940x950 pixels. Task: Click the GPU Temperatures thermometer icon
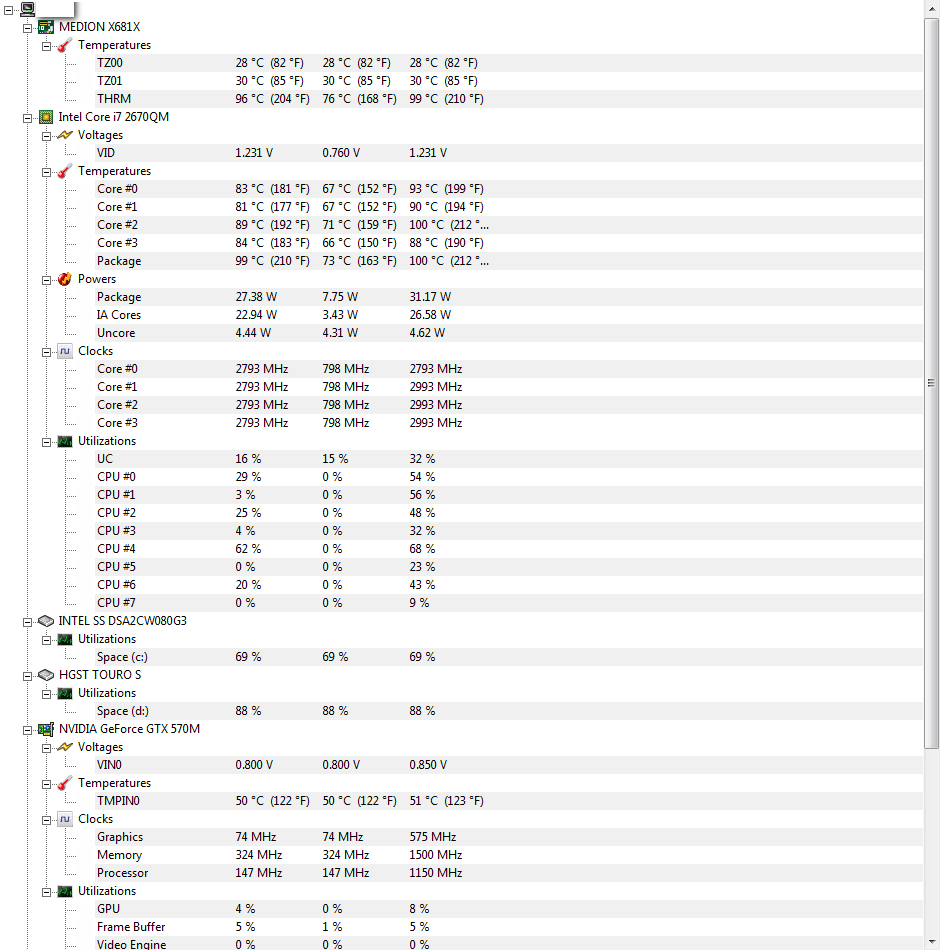click(x=65, y=783)
